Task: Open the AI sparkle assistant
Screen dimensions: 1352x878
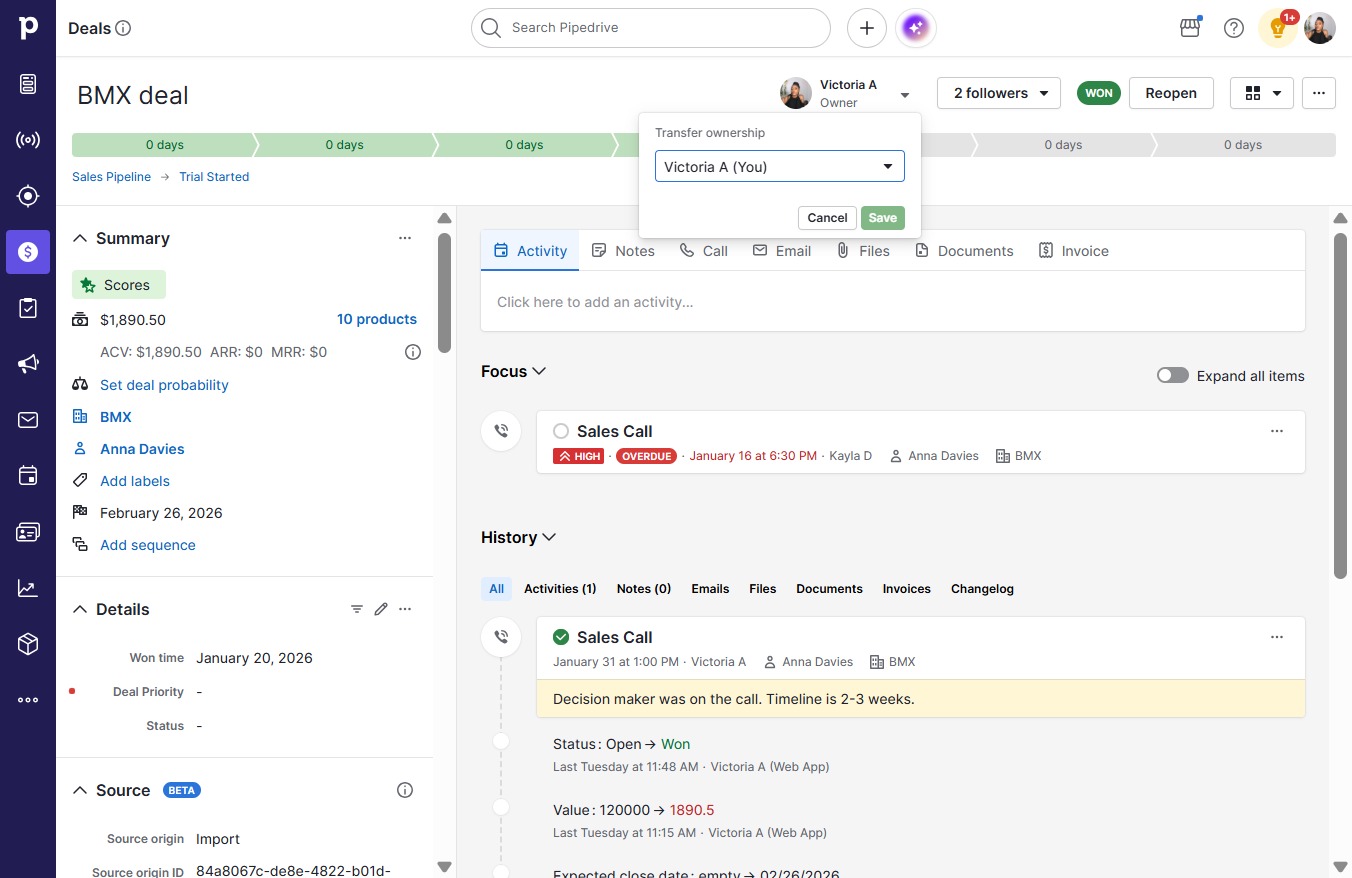Action: pos(917,28)
